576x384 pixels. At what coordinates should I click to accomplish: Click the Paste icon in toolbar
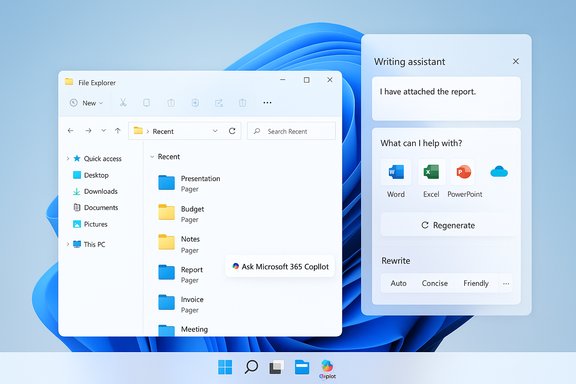171,103
